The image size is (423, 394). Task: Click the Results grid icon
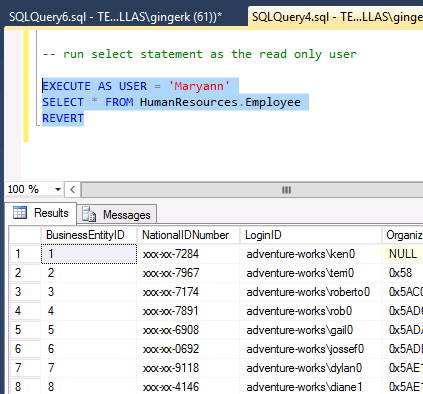[20, 213]
